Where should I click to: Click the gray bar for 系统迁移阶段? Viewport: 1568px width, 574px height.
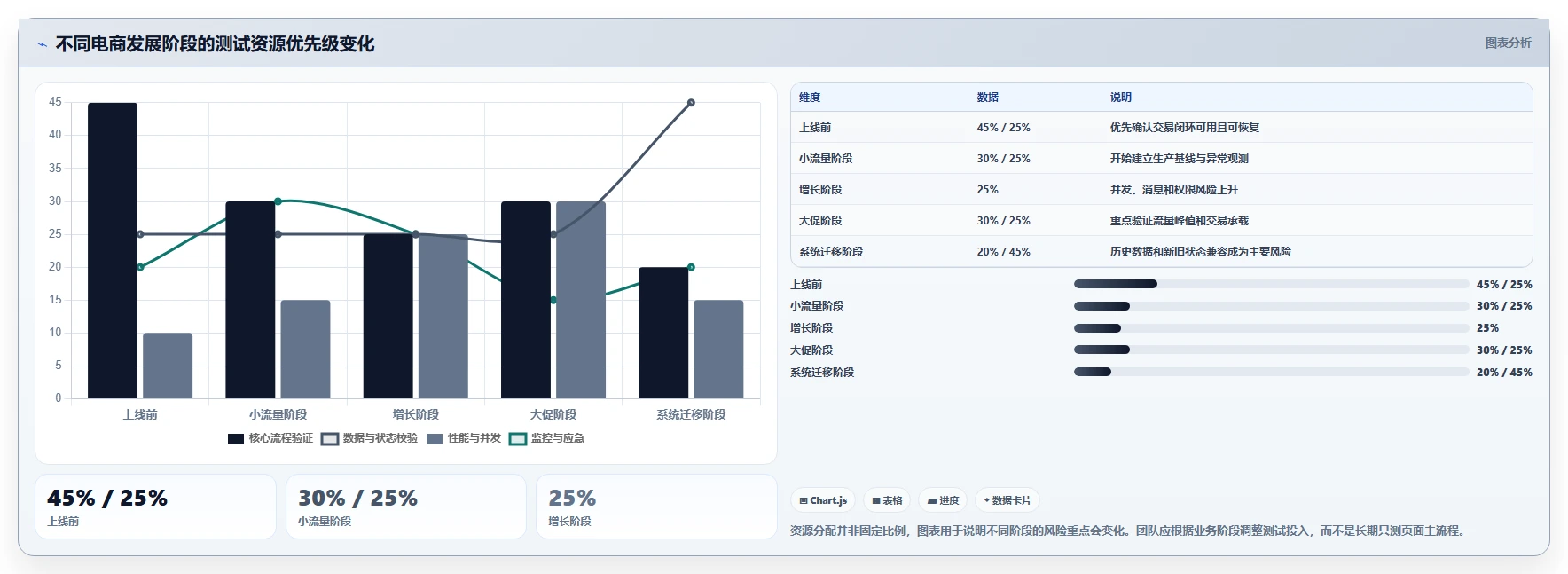(718, 350)
